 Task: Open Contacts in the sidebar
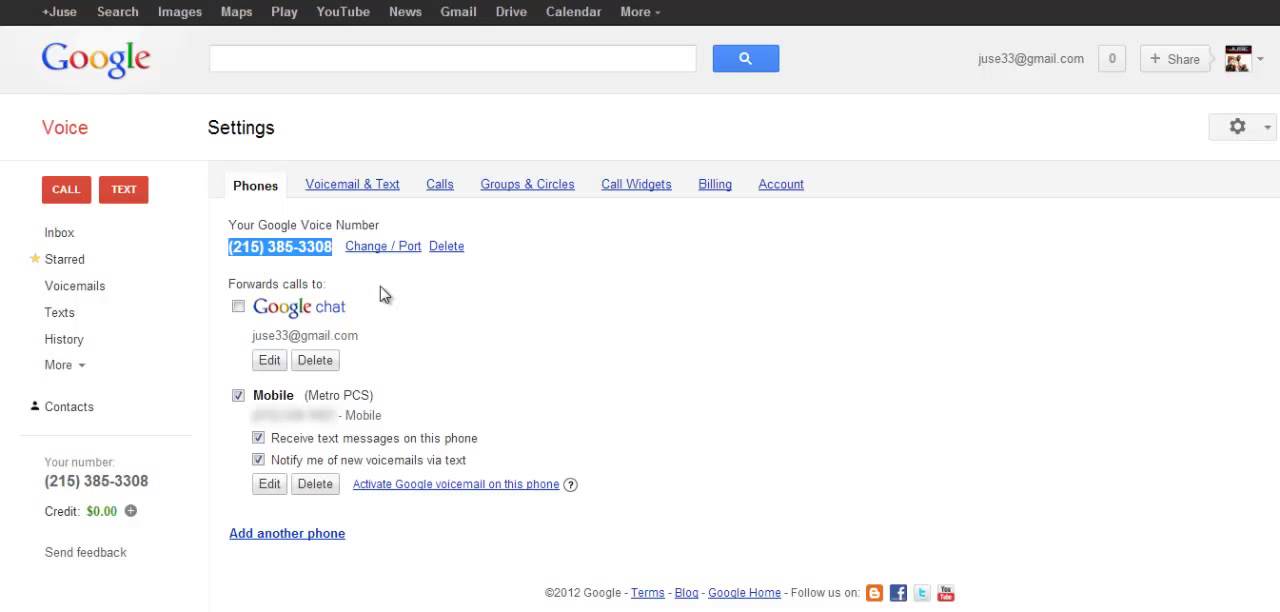pos(69,407)
